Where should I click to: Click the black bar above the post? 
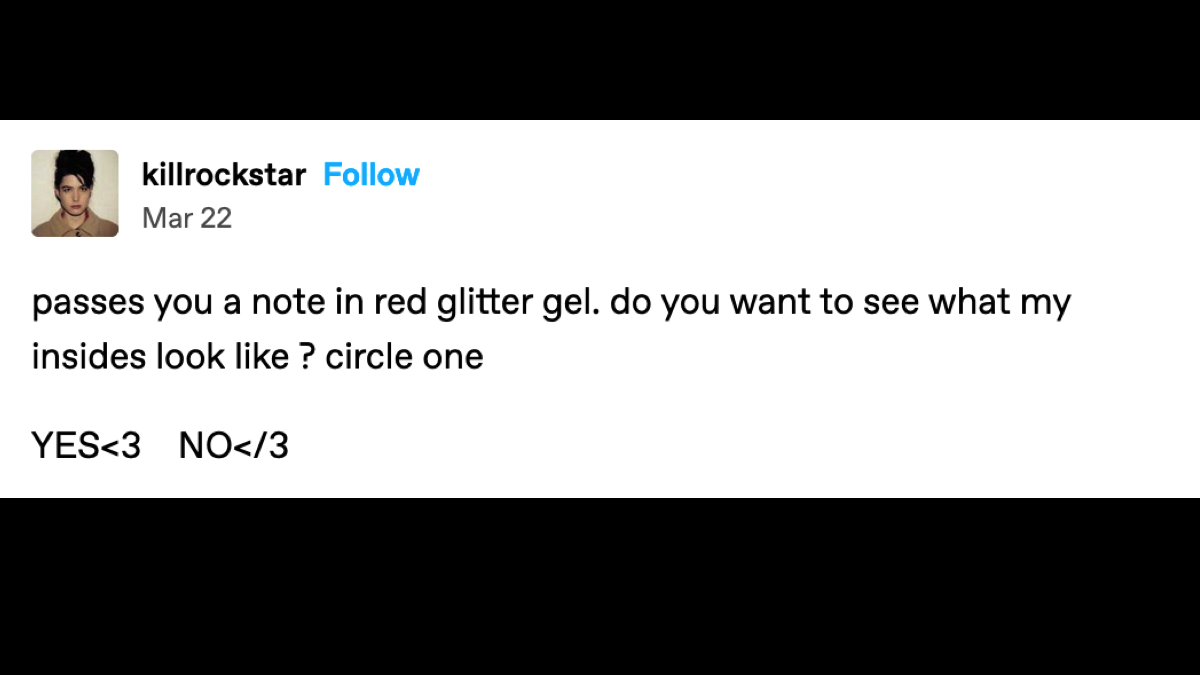pyautogui.click(x=600, y=60)
